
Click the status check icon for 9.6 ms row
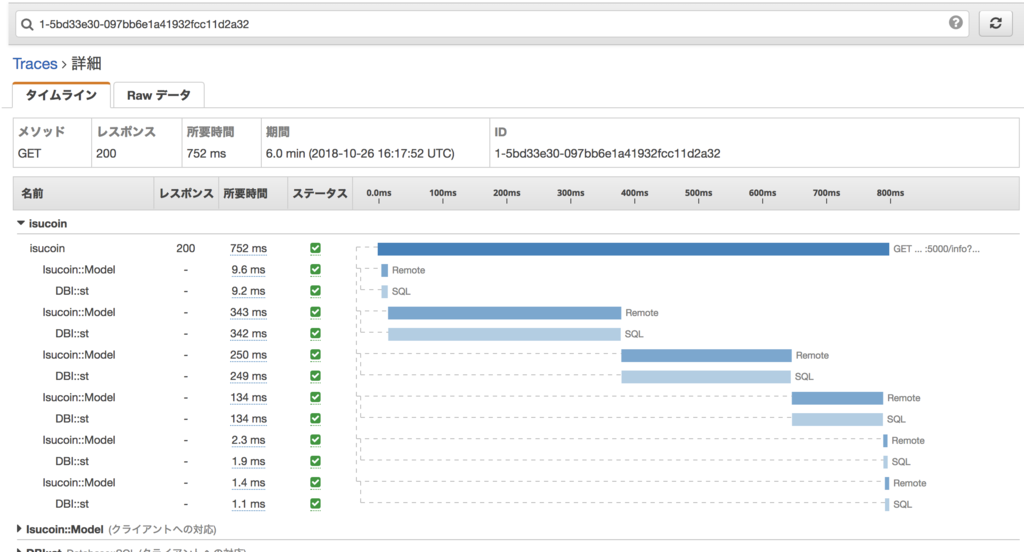(x=315, y=270)
